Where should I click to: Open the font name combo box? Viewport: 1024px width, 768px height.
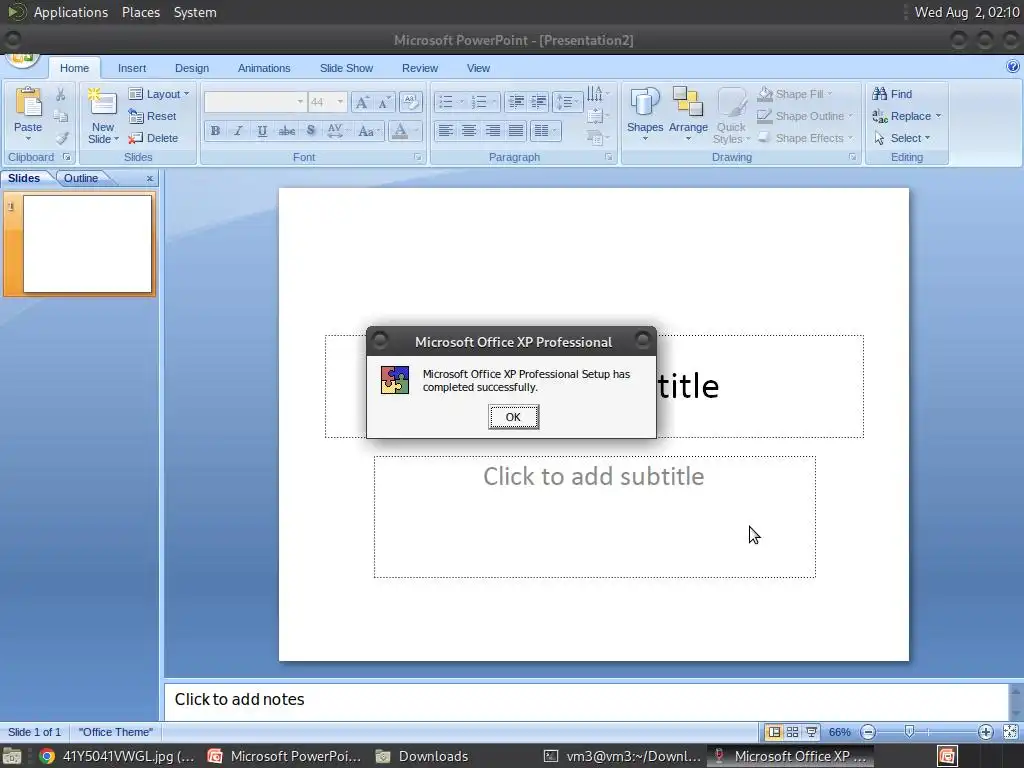click(x=255, y=102)
